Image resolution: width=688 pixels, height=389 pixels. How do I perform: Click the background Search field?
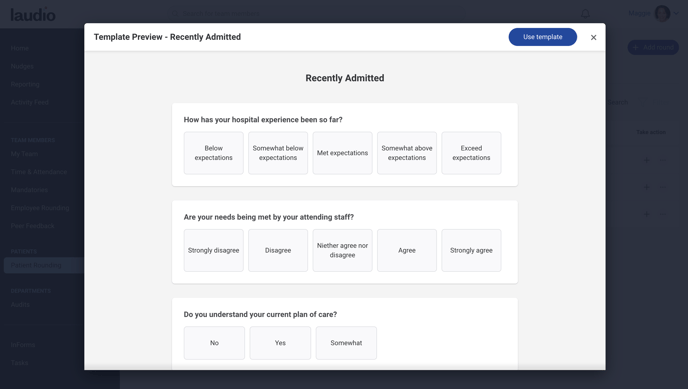618,102
